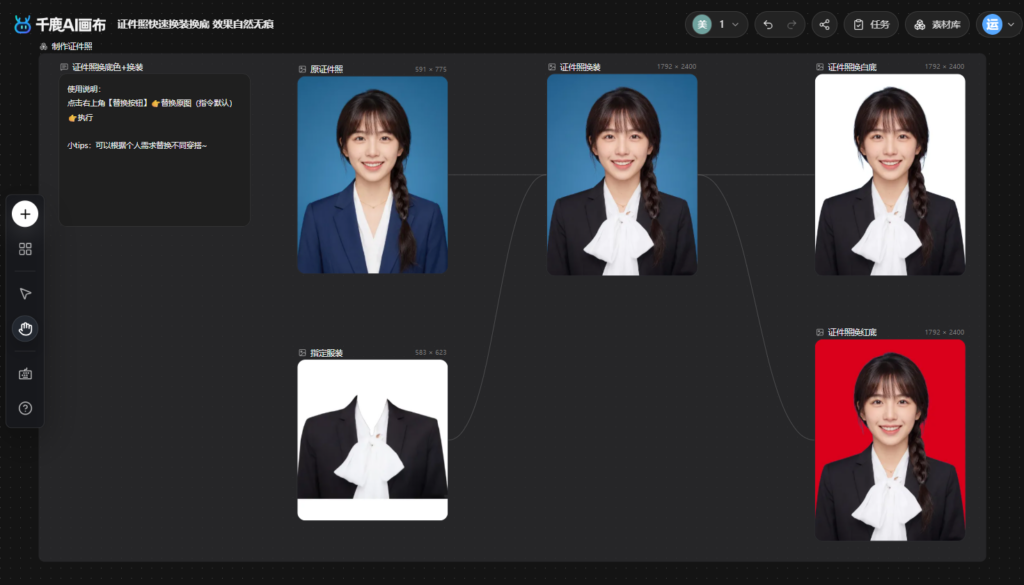The image size is (1024, 585).
Task: Expand the user avatar menu chevron
Action: tap(1011, 25)
